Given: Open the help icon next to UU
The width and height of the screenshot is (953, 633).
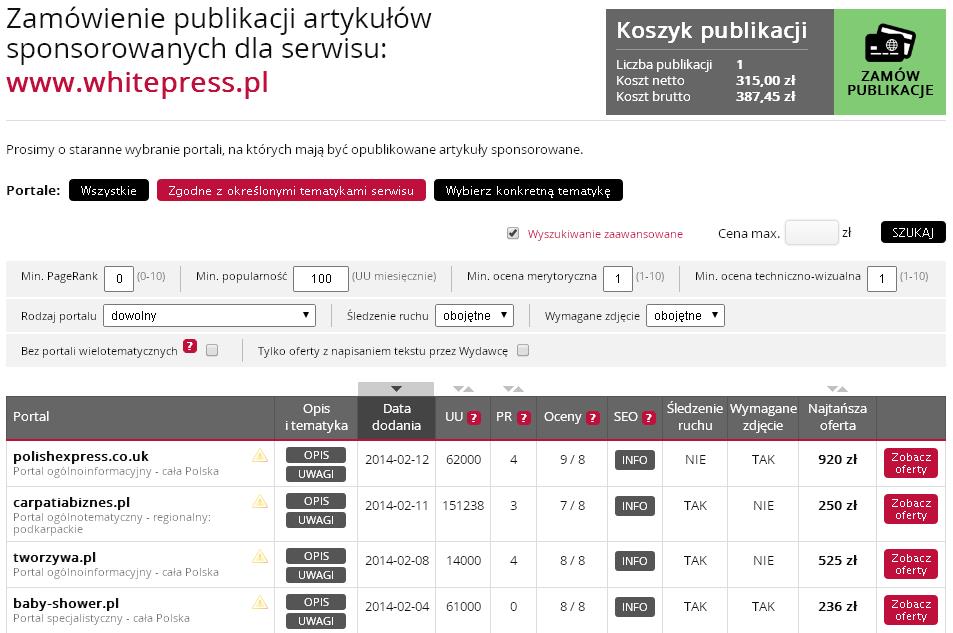Looking at the screenshot, I should tap(474, 418).
